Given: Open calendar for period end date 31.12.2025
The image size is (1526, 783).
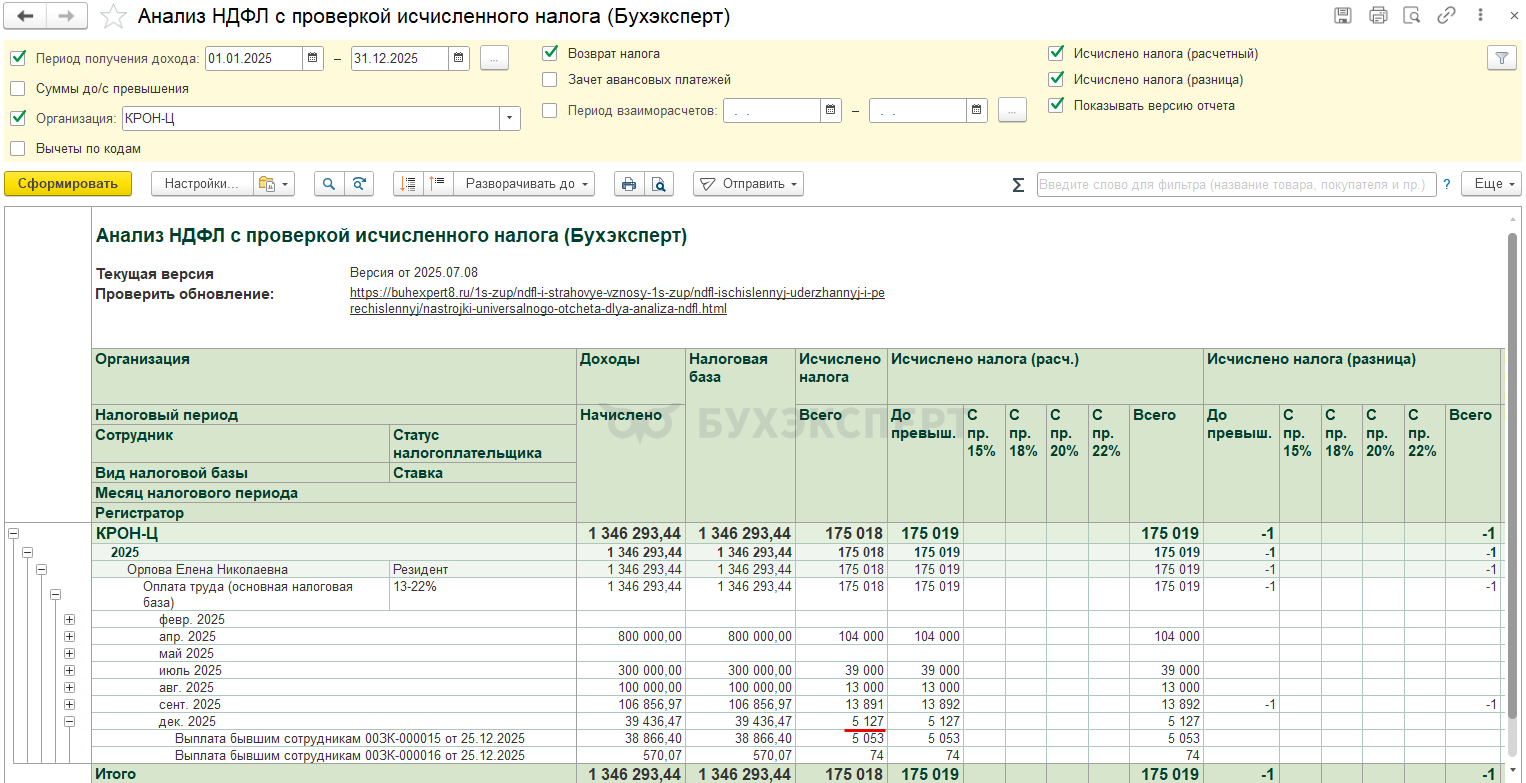Looking at the screenshot, I should coord(459,58).
